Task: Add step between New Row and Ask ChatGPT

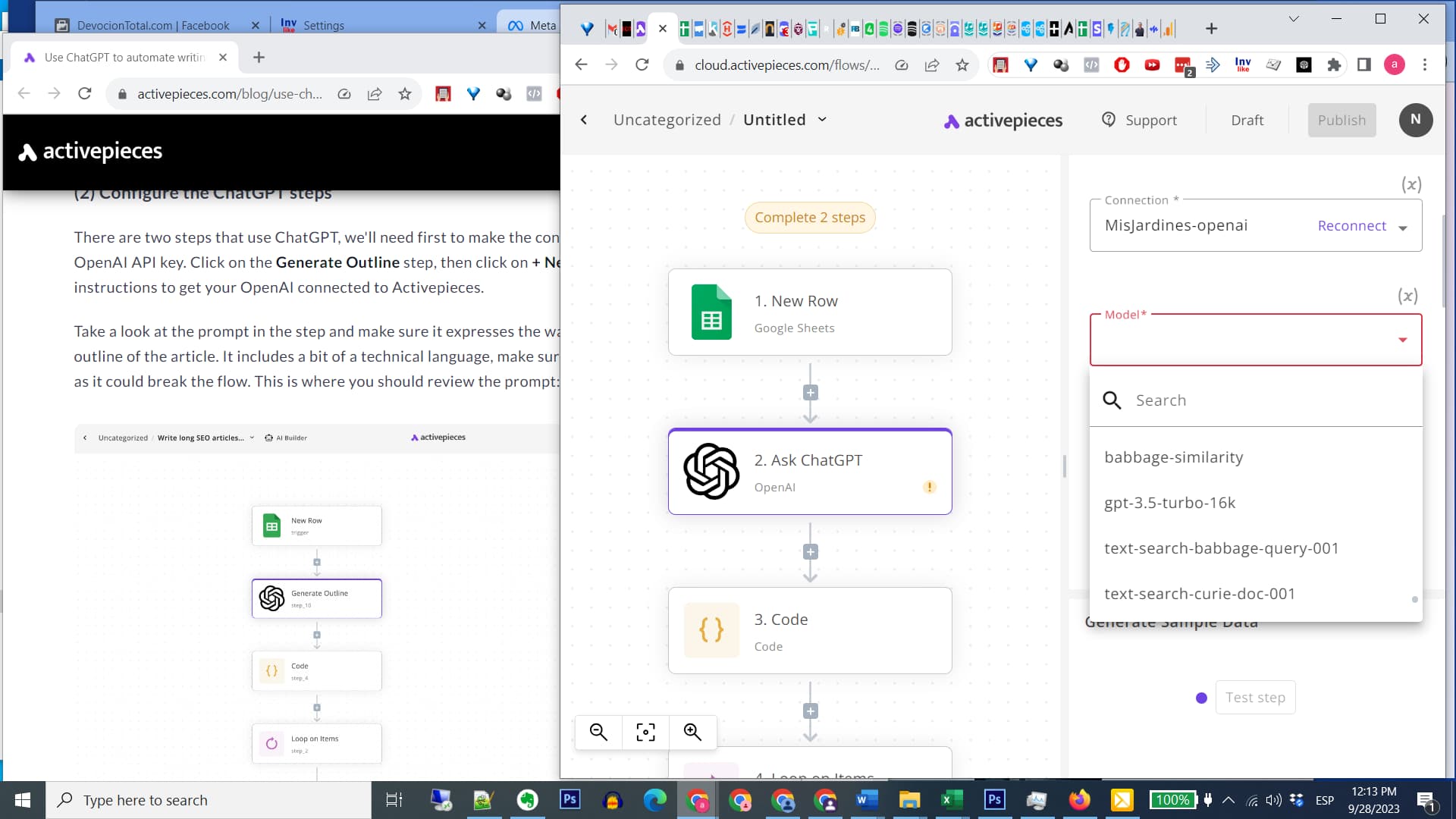Action: pyautogui.click(x=810, y=393)
